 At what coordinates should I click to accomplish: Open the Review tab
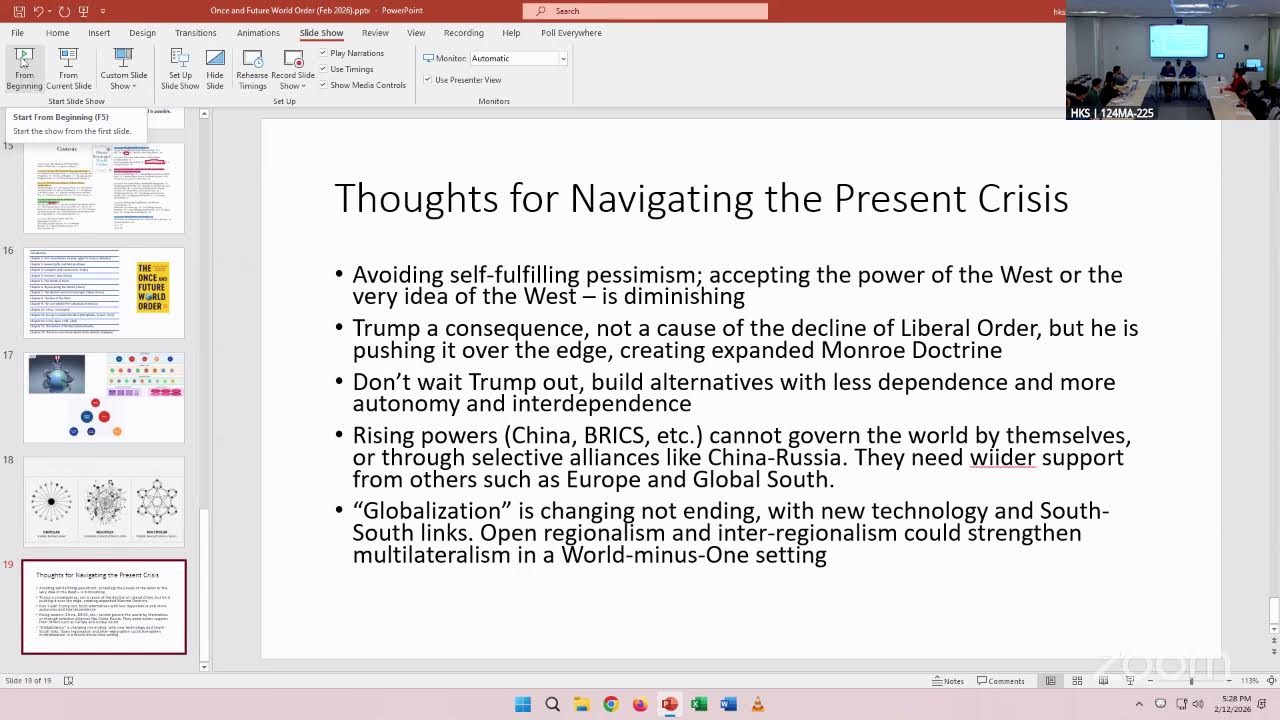(x=375, y=33)
